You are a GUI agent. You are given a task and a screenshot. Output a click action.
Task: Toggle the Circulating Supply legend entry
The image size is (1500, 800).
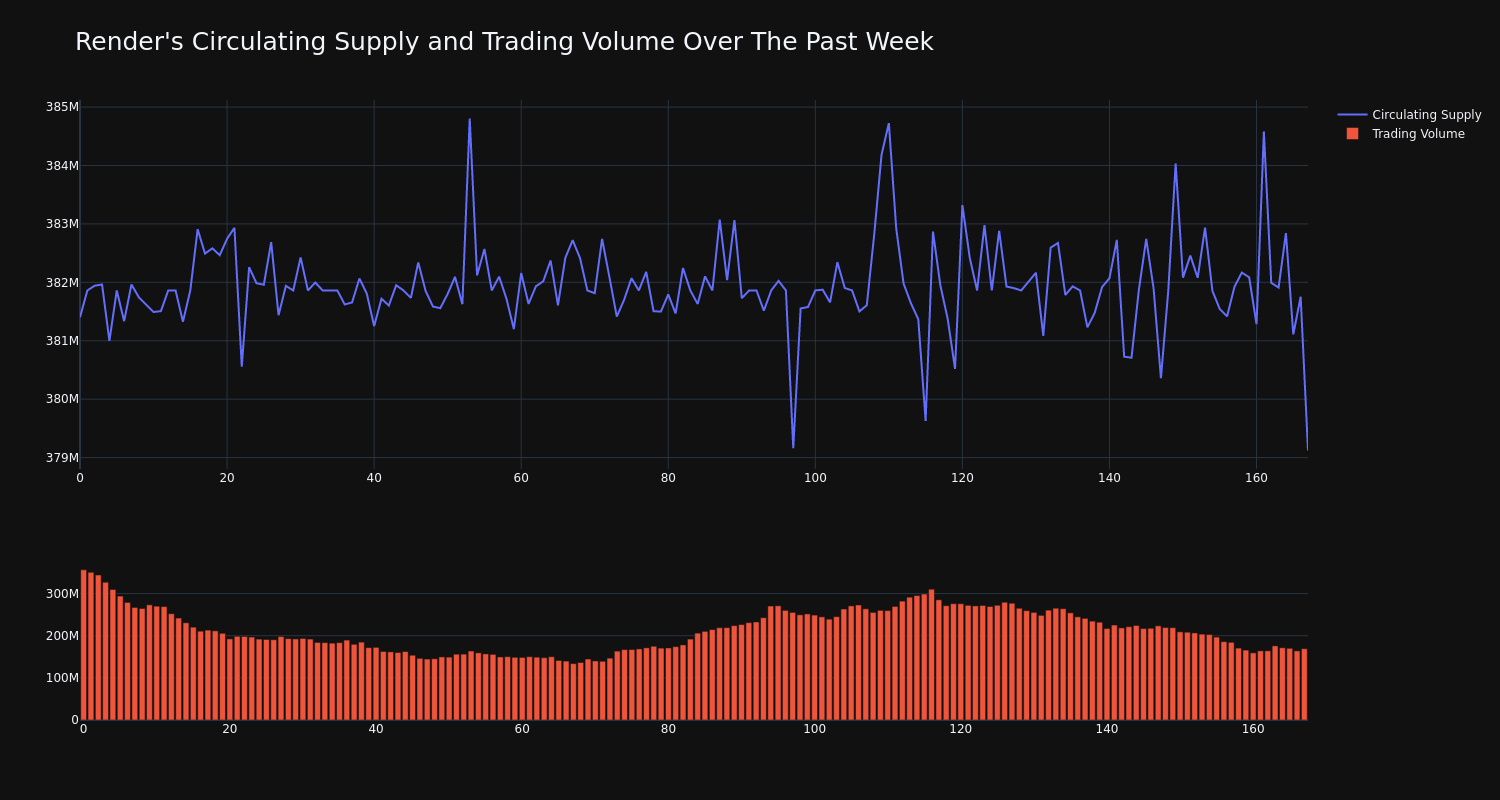pyautogui.click(x=1409, y=115)
